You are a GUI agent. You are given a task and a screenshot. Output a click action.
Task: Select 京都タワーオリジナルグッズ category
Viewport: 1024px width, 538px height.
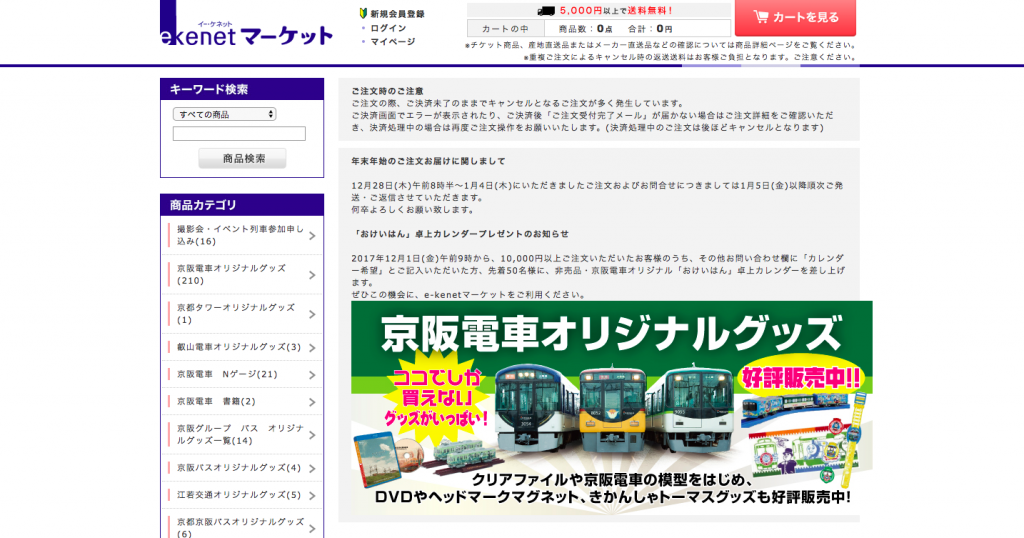tap(236, 313)
